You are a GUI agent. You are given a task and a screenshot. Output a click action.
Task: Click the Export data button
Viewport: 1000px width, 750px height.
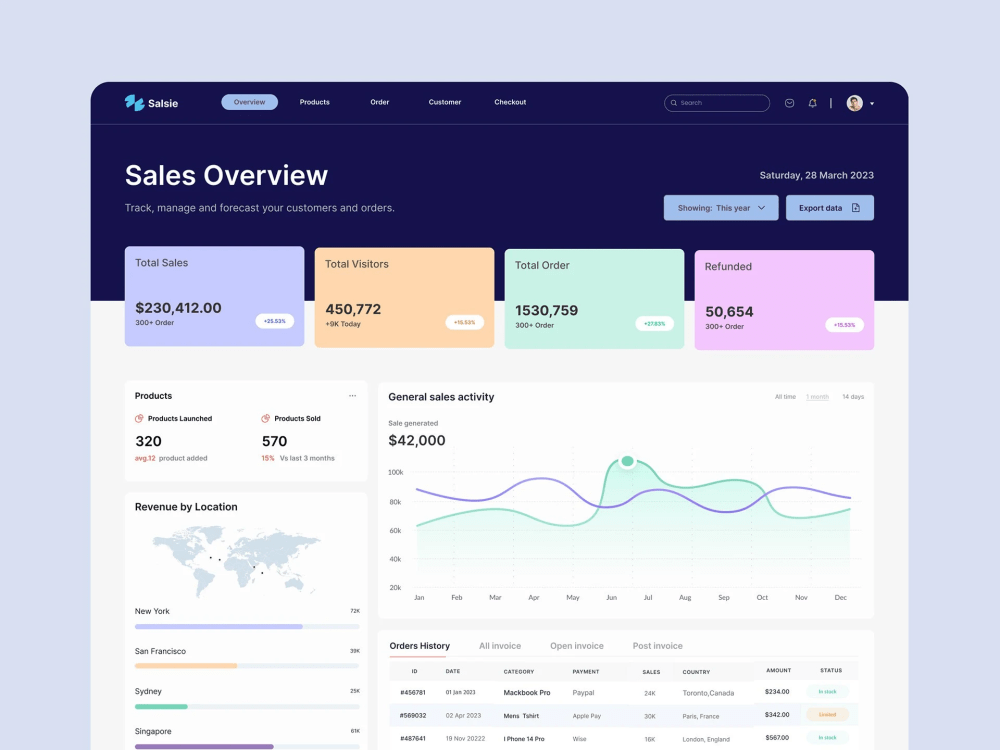pyautogui.click(x=830, y=208)
